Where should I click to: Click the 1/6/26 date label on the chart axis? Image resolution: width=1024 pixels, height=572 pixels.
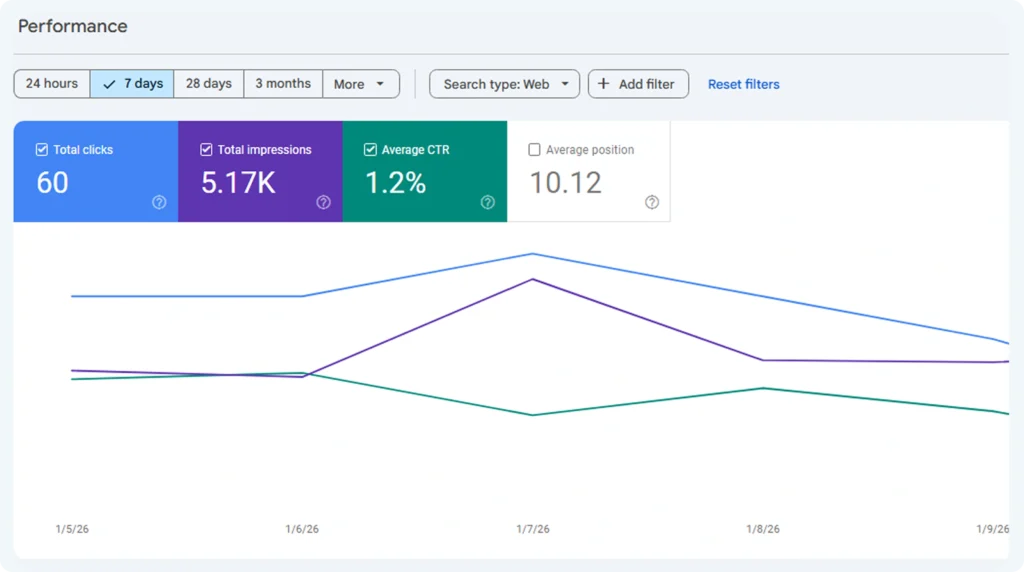pos(302,529)
